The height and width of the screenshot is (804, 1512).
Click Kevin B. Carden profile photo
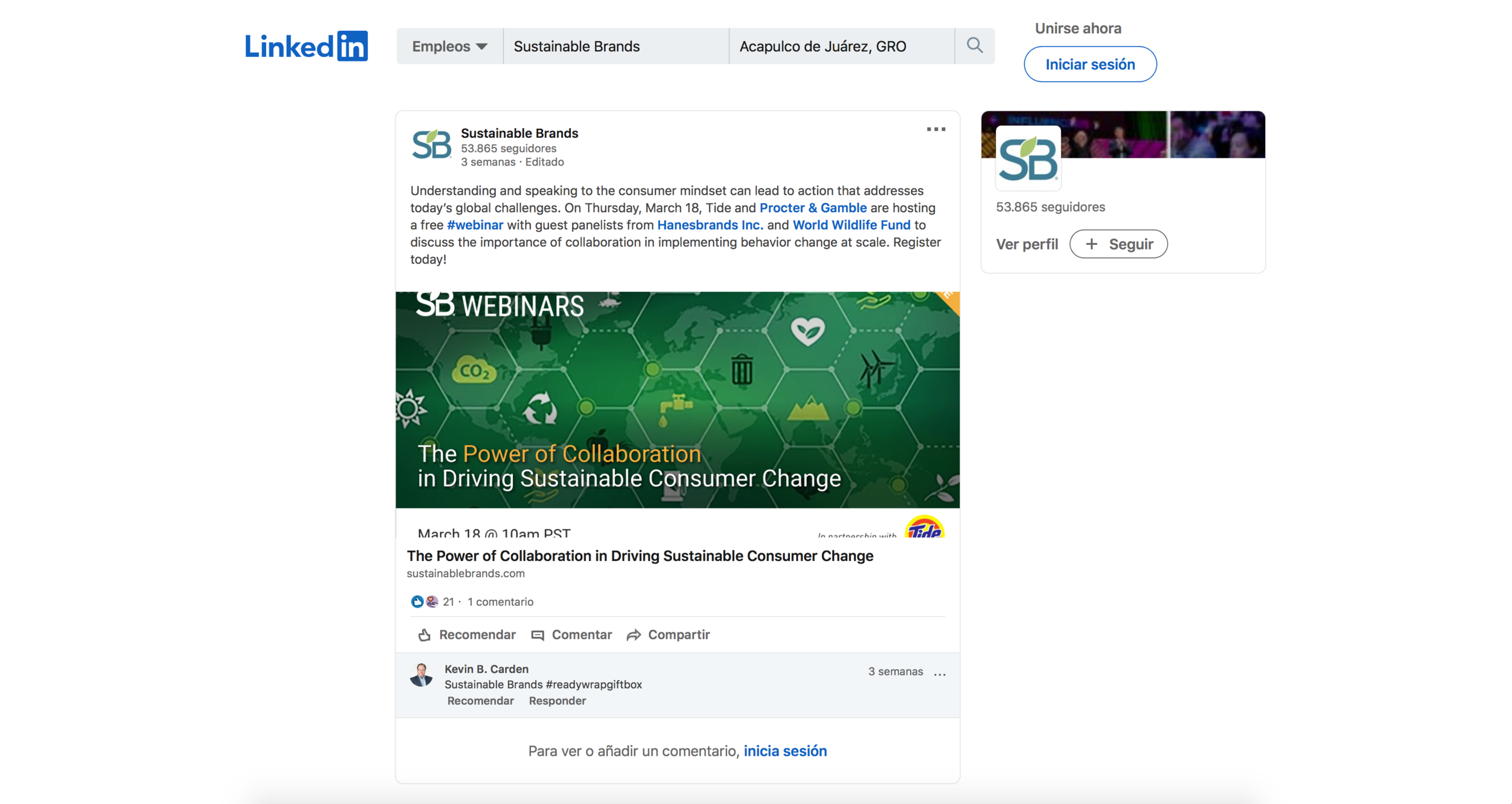click(422, 675)
